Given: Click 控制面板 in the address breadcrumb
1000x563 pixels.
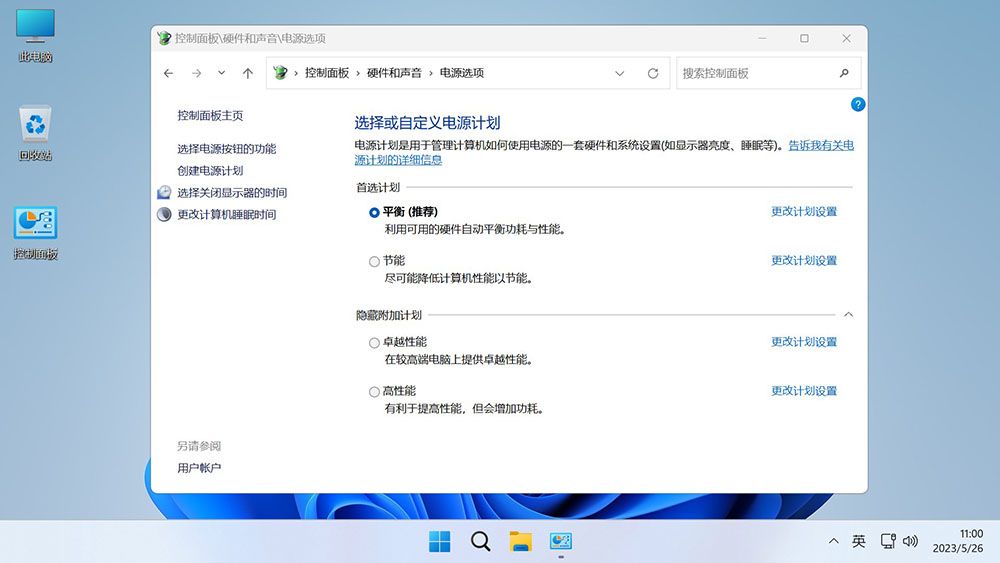Looking at the screenshot, I should 327,73.
